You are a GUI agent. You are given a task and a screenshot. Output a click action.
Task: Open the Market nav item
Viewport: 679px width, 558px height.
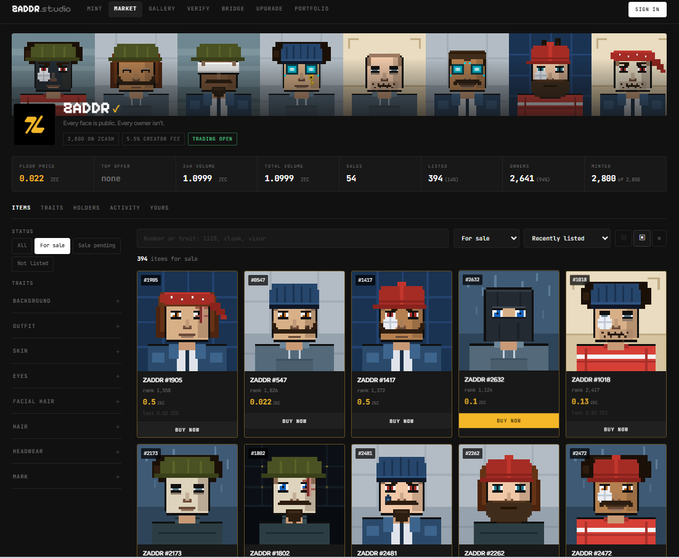[x=125, y=9]
